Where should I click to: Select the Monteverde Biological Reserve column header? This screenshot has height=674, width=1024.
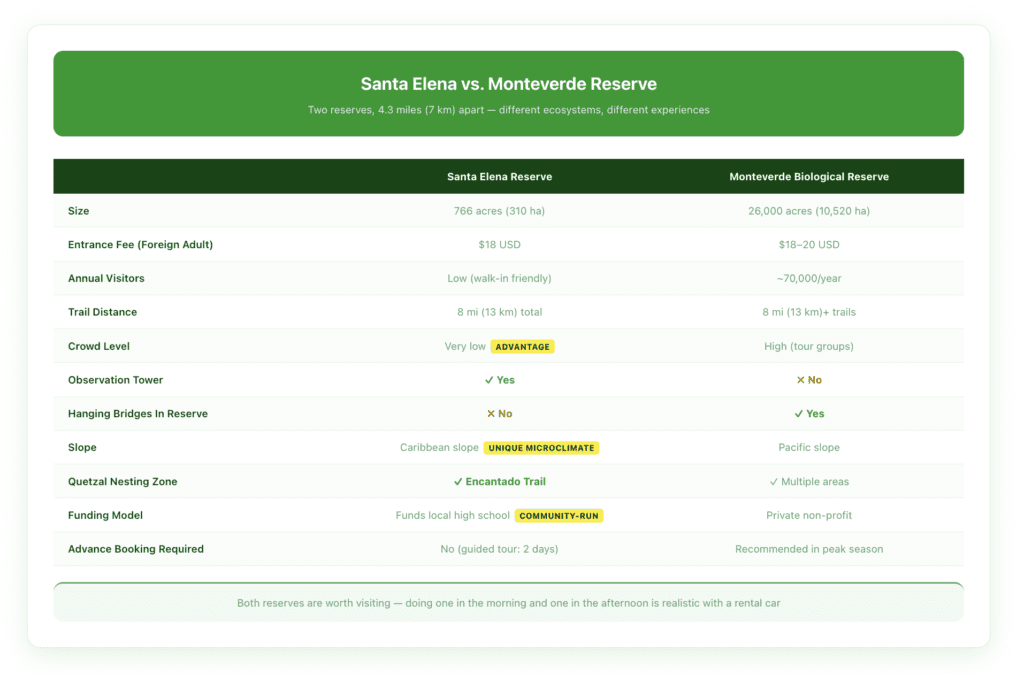[808, 177]
